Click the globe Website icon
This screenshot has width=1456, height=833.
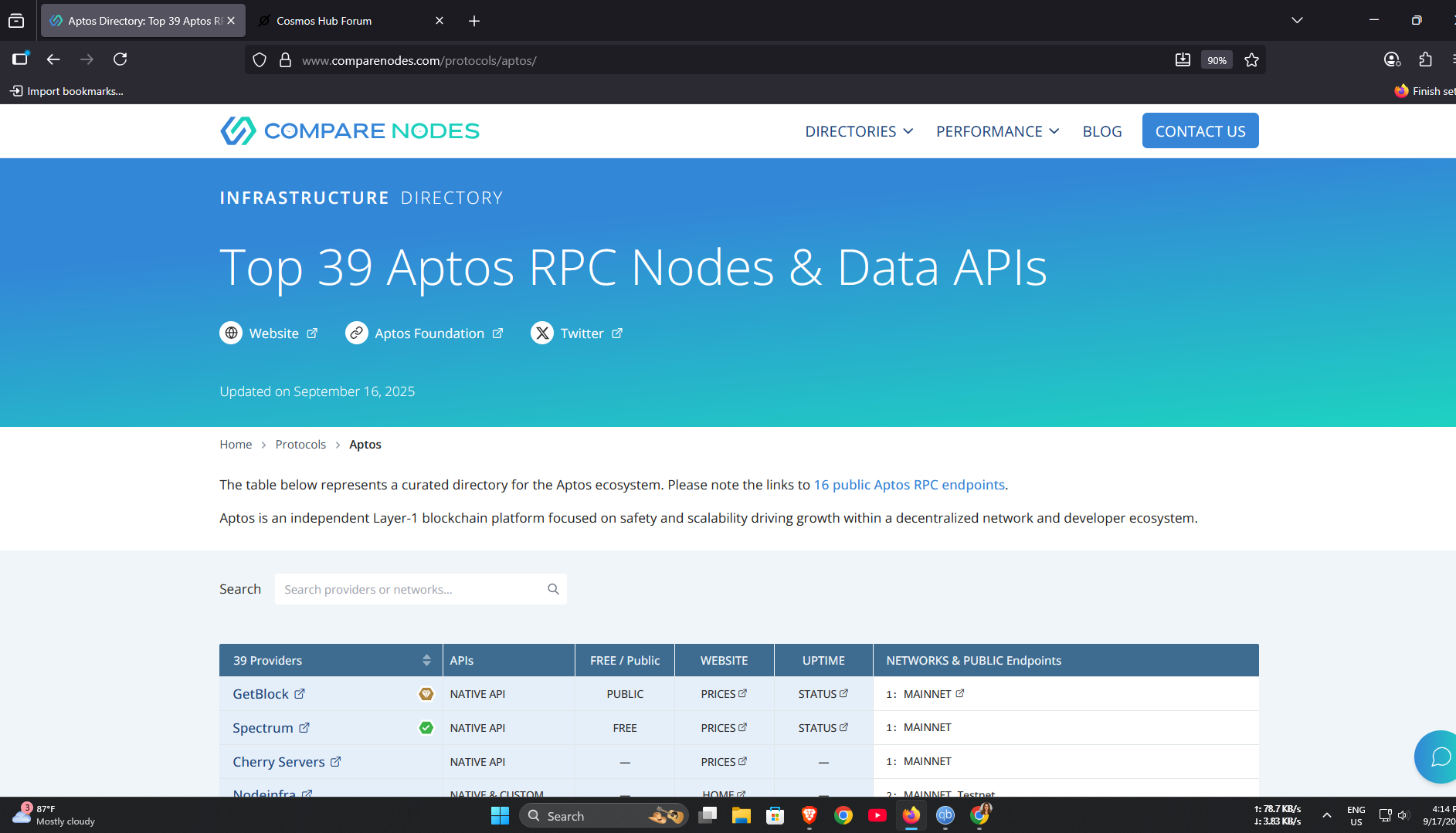click(231, 334)
